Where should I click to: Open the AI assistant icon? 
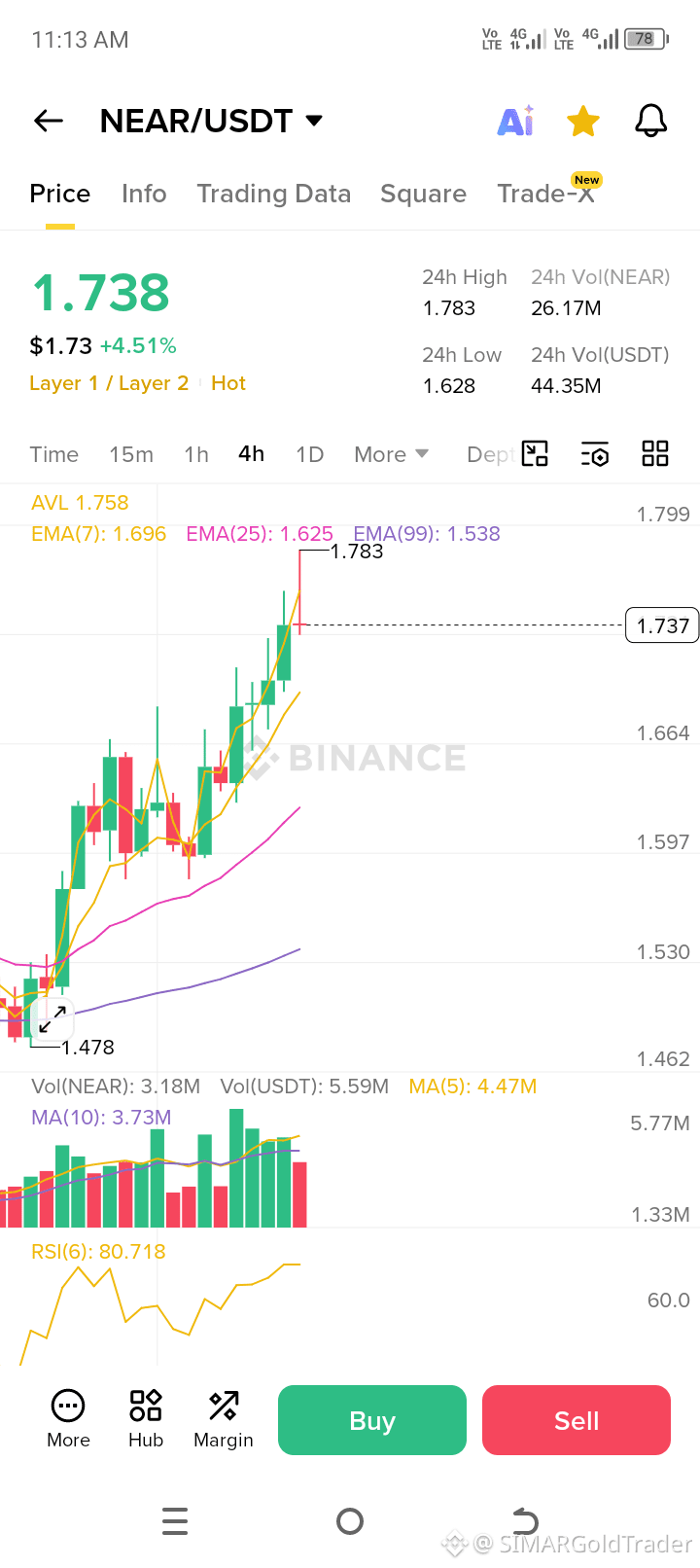coord(515,121)
